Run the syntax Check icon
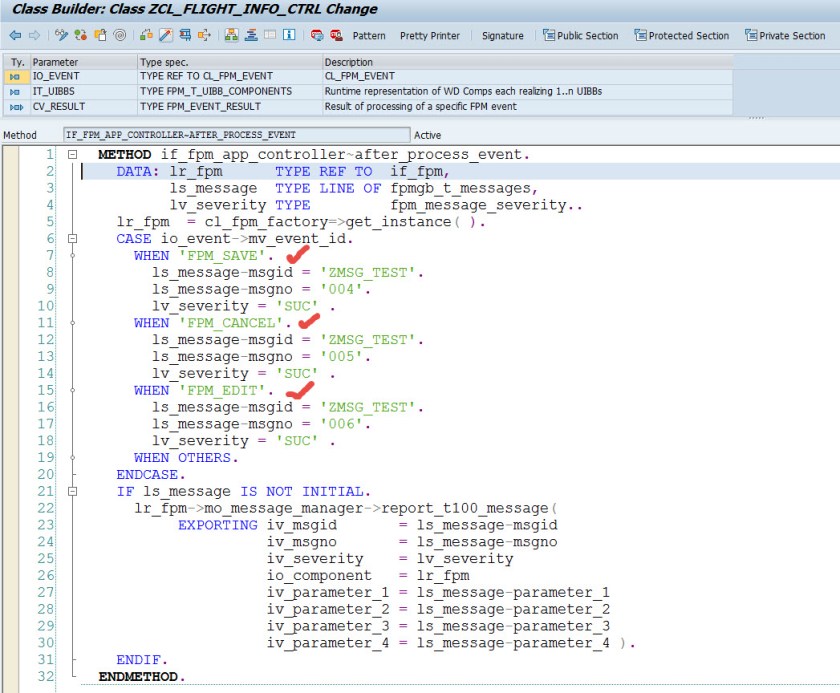The width and height of the screenshot is (840, 693). tap(147, 35)
